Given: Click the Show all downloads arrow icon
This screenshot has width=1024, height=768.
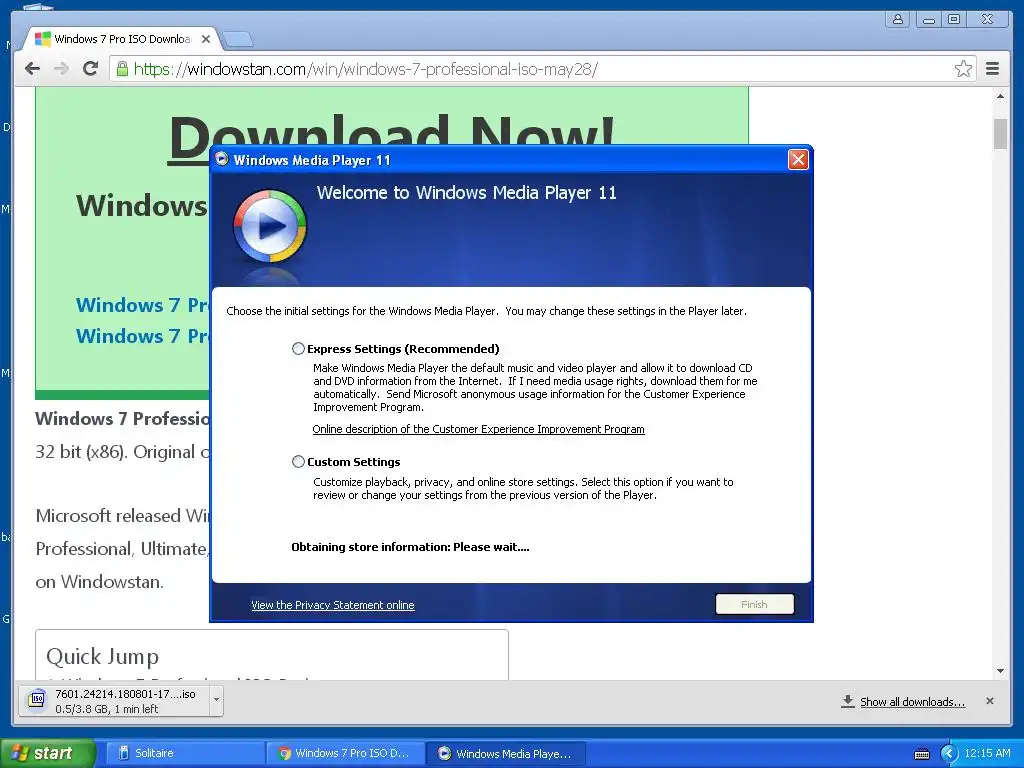Looking at the screenshot, I should click(x=848, y=701).
